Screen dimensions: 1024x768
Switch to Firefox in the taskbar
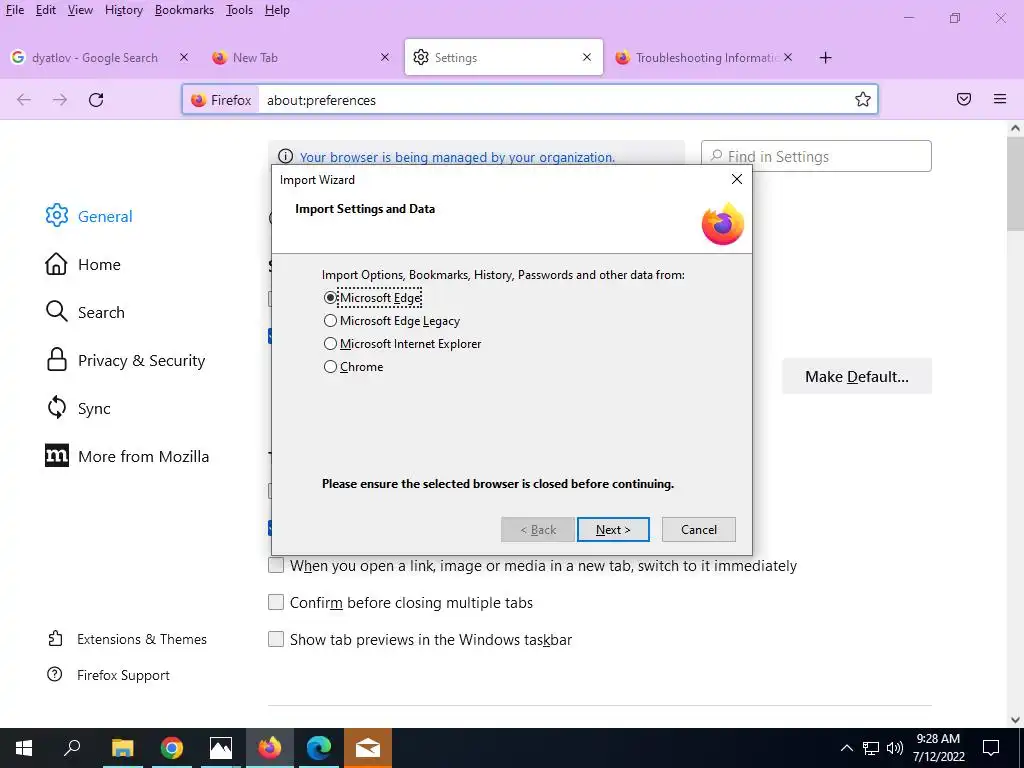[270, 748]
